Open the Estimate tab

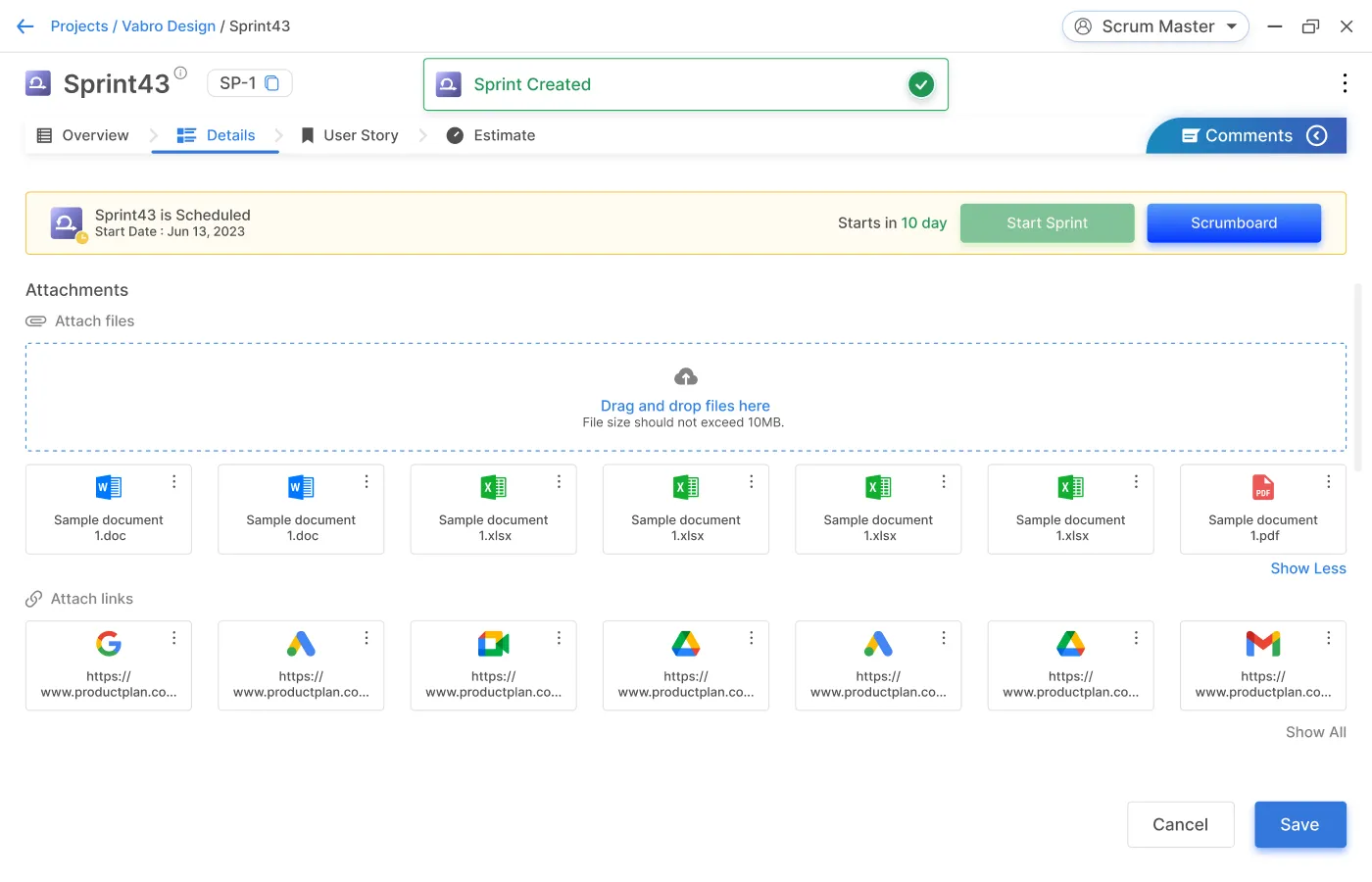(x=491, y=135)
